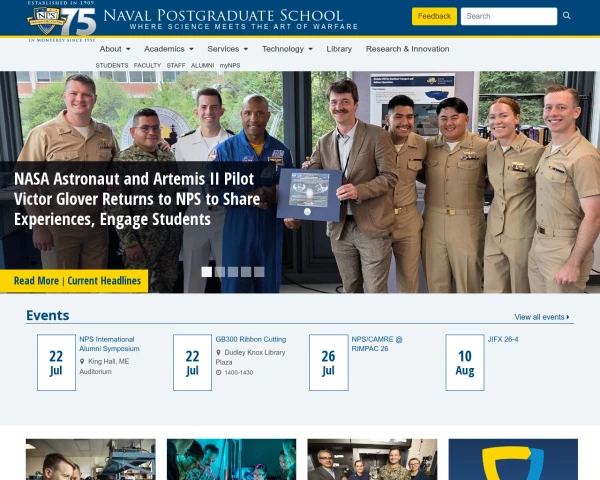The width and height of the screenshot is (600, 480).
Task: Click the 22 Jul date box for Alumni Symposium
Action: 56,362
